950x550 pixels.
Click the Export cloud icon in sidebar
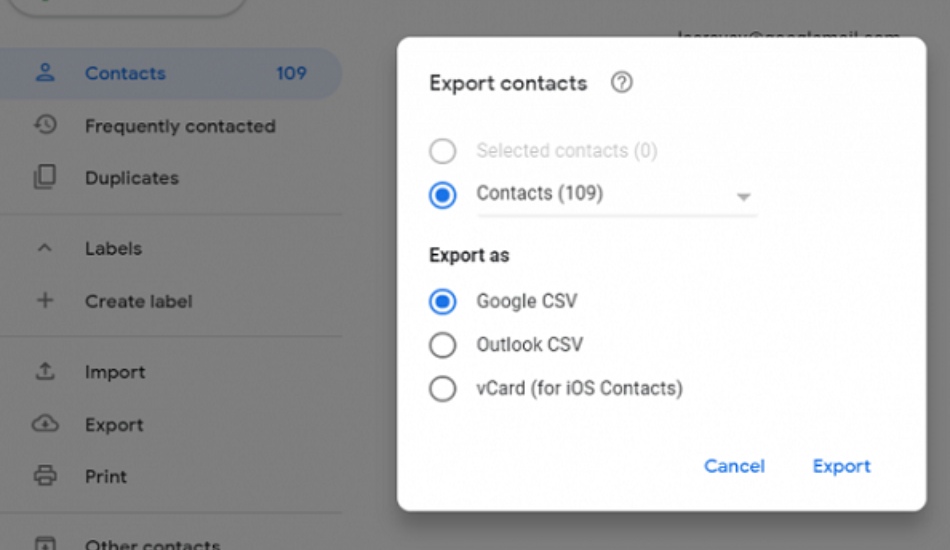click(x=45, y=423)
